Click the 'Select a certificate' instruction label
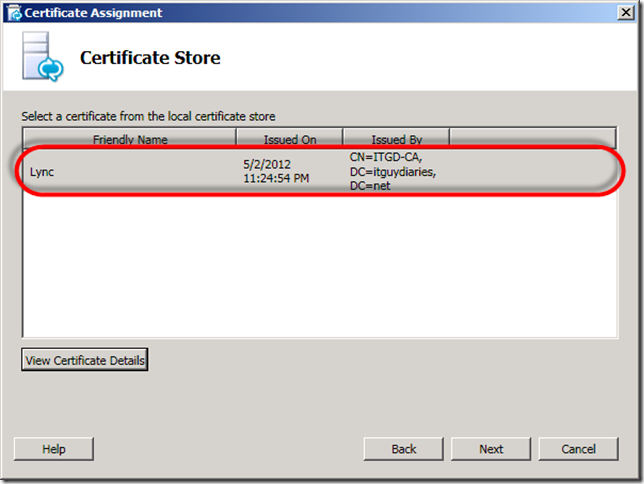Screen dimensions: 644x484 [148, 117]
